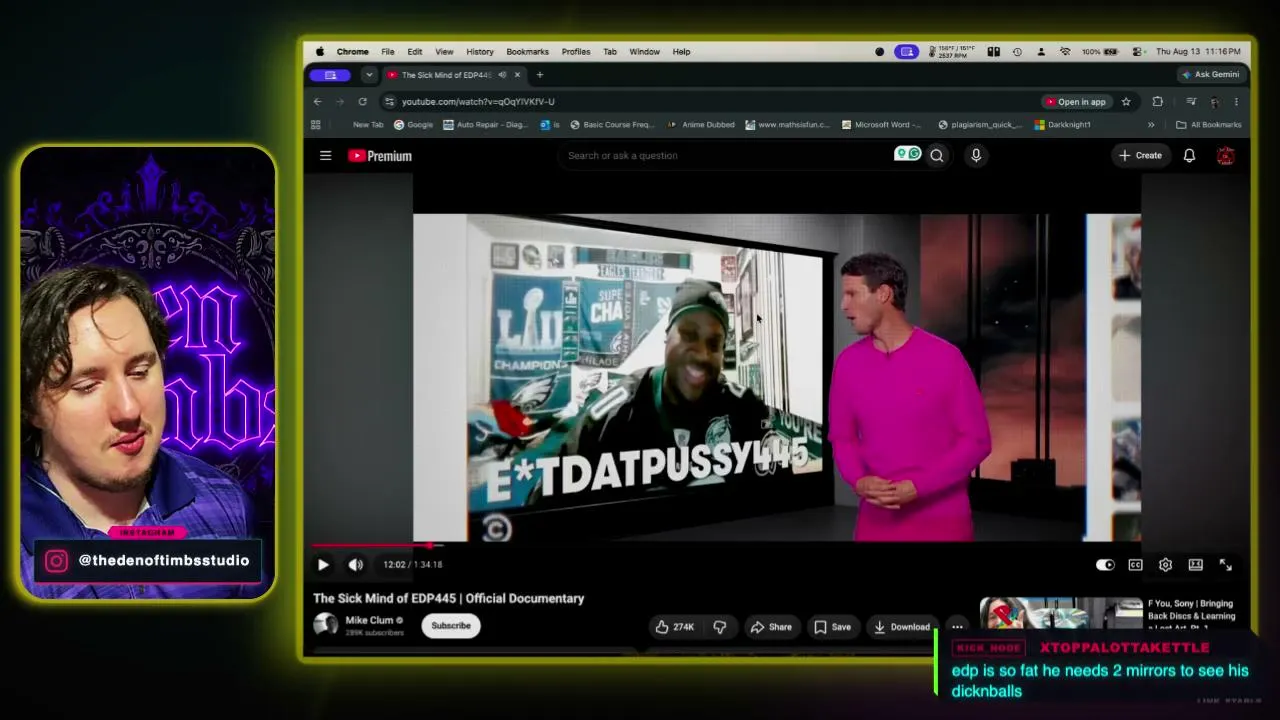Open the Bookmarks menu
The height and width of the screenshot is (720, 1280).
(x=527, y=52)
